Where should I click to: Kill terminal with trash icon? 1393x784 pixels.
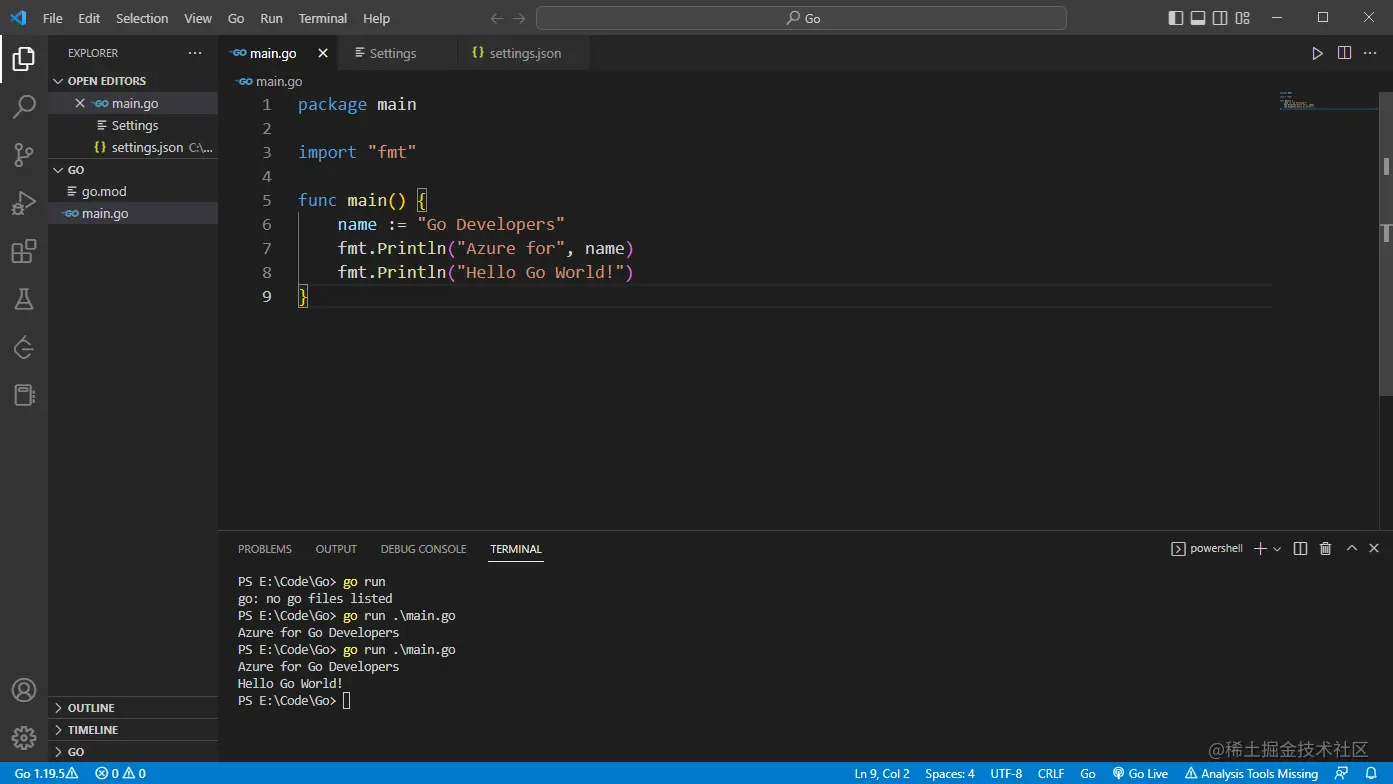(x=1325, y=548)
